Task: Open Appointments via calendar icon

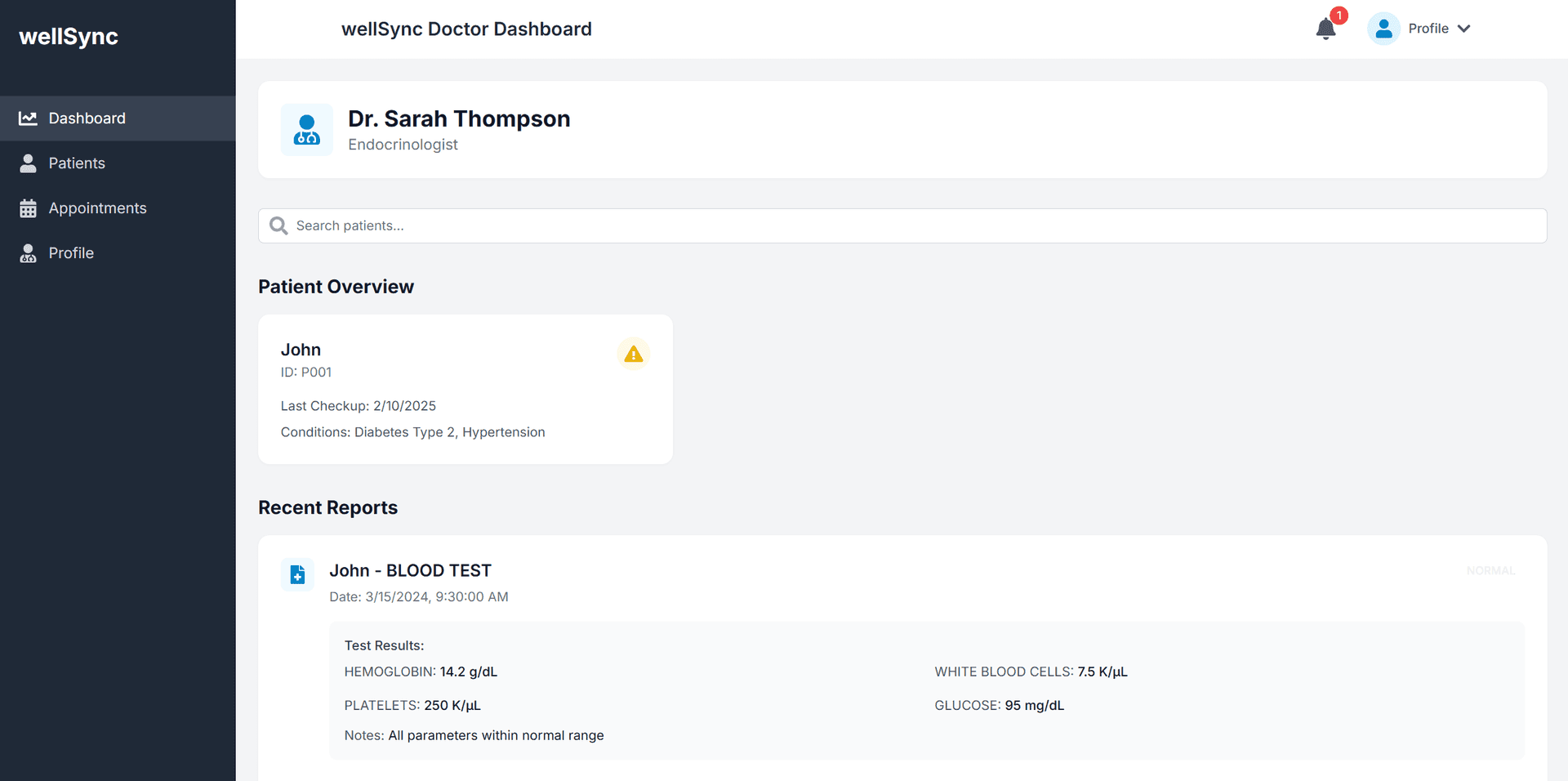Action: (28, 208)
